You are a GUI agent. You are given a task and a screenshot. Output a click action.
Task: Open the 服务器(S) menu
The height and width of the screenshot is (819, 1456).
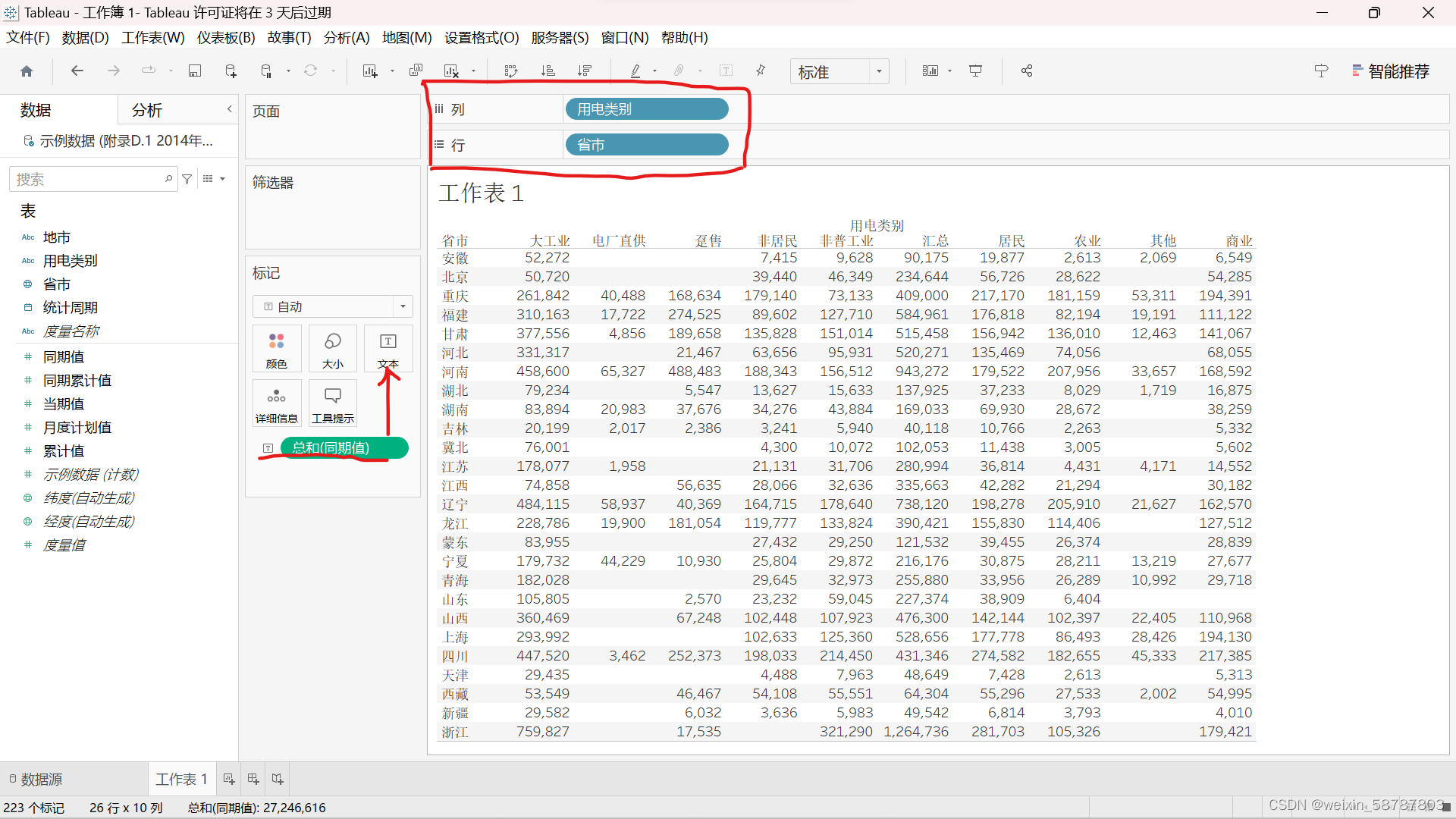(559, 37)
